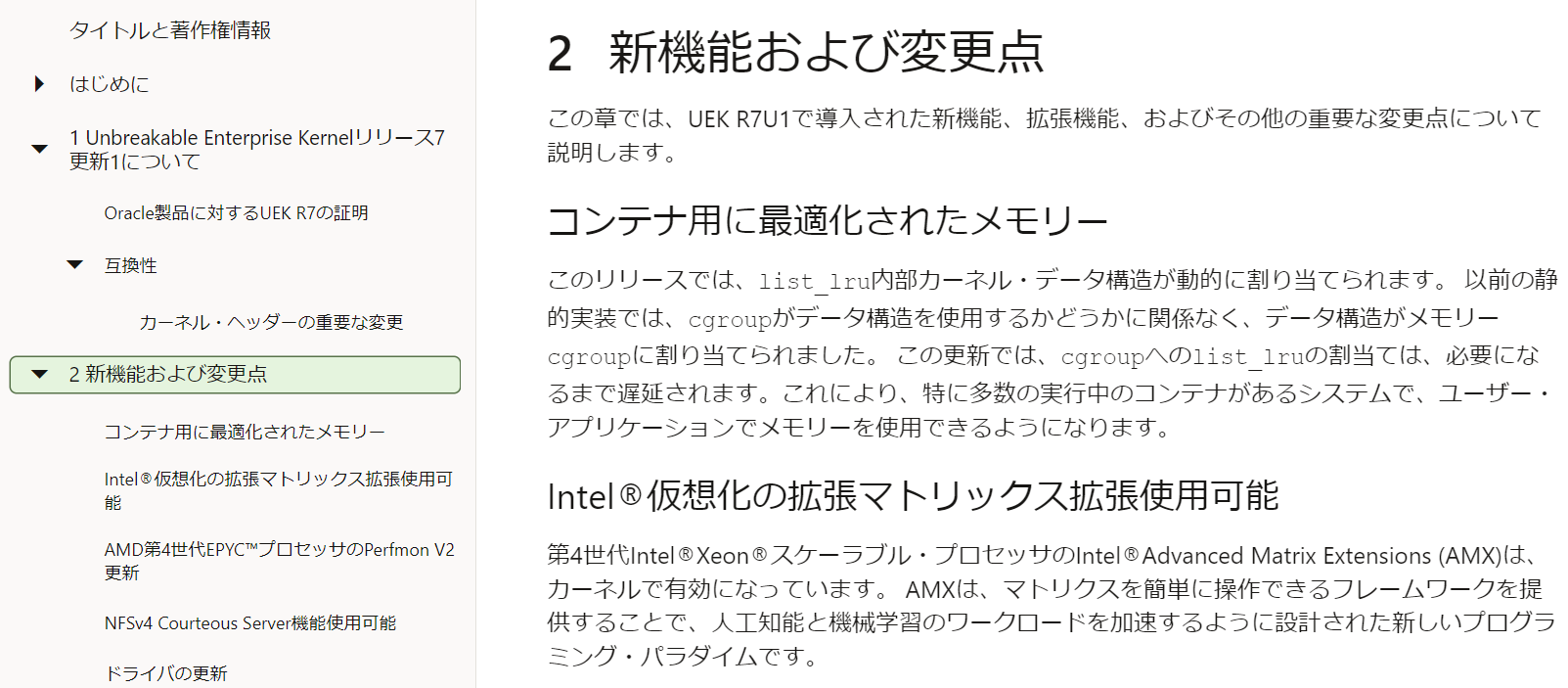This screenshot has height=688, width=1568.
Task: Open the タイトルと著作権情報 page
Action: 169,30
